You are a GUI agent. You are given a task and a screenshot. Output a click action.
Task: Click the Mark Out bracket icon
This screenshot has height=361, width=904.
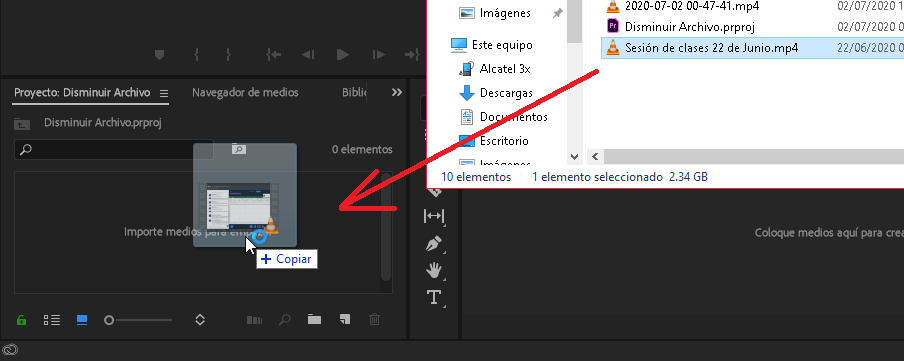click(228, 55)
